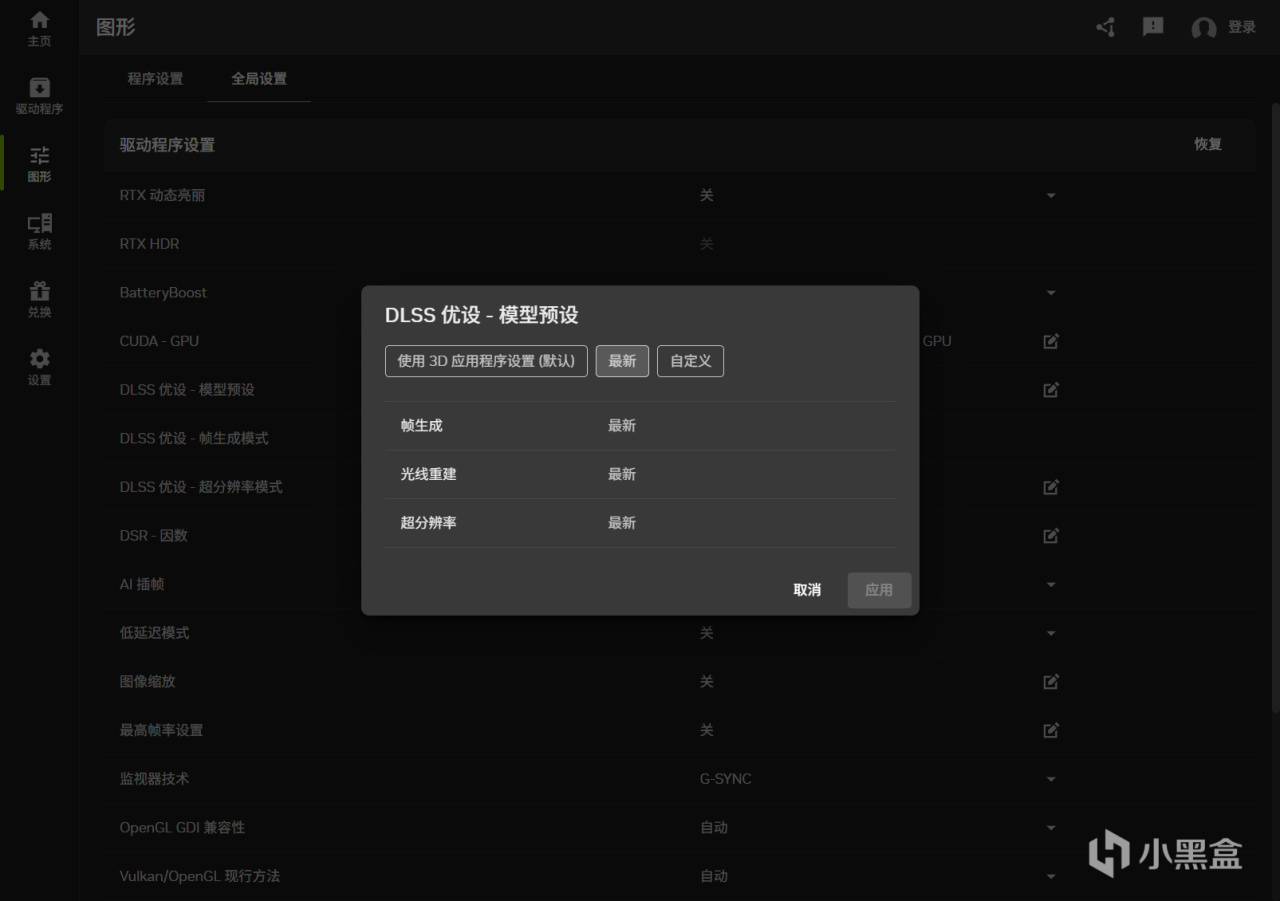The width and height of the screenshot is (1280, 901).
Task: Click the 最新 value beside 帧生成
Action: click(x=622, y=426)
